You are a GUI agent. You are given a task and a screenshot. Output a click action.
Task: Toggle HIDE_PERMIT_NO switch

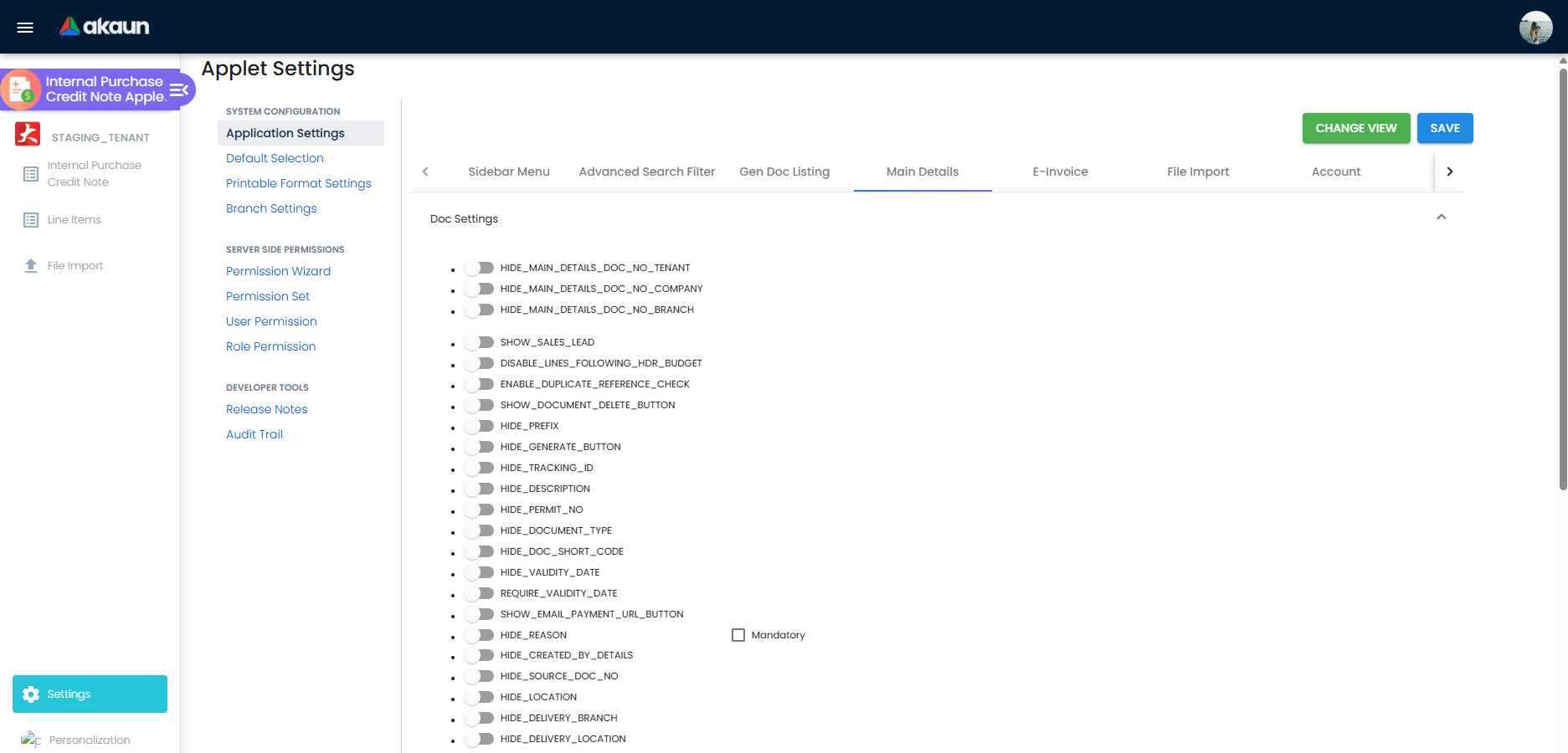[480, 510]
